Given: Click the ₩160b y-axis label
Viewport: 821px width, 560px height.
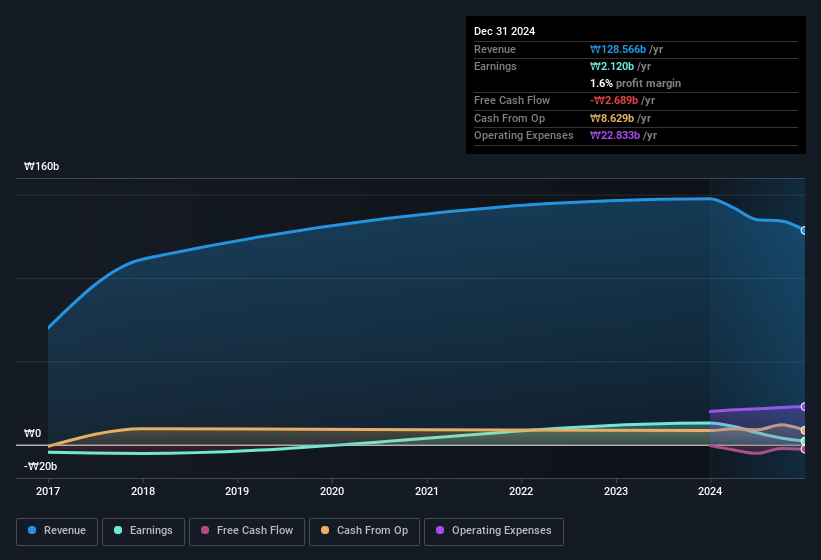Looking at the screenshot, I should coord(41,166).
